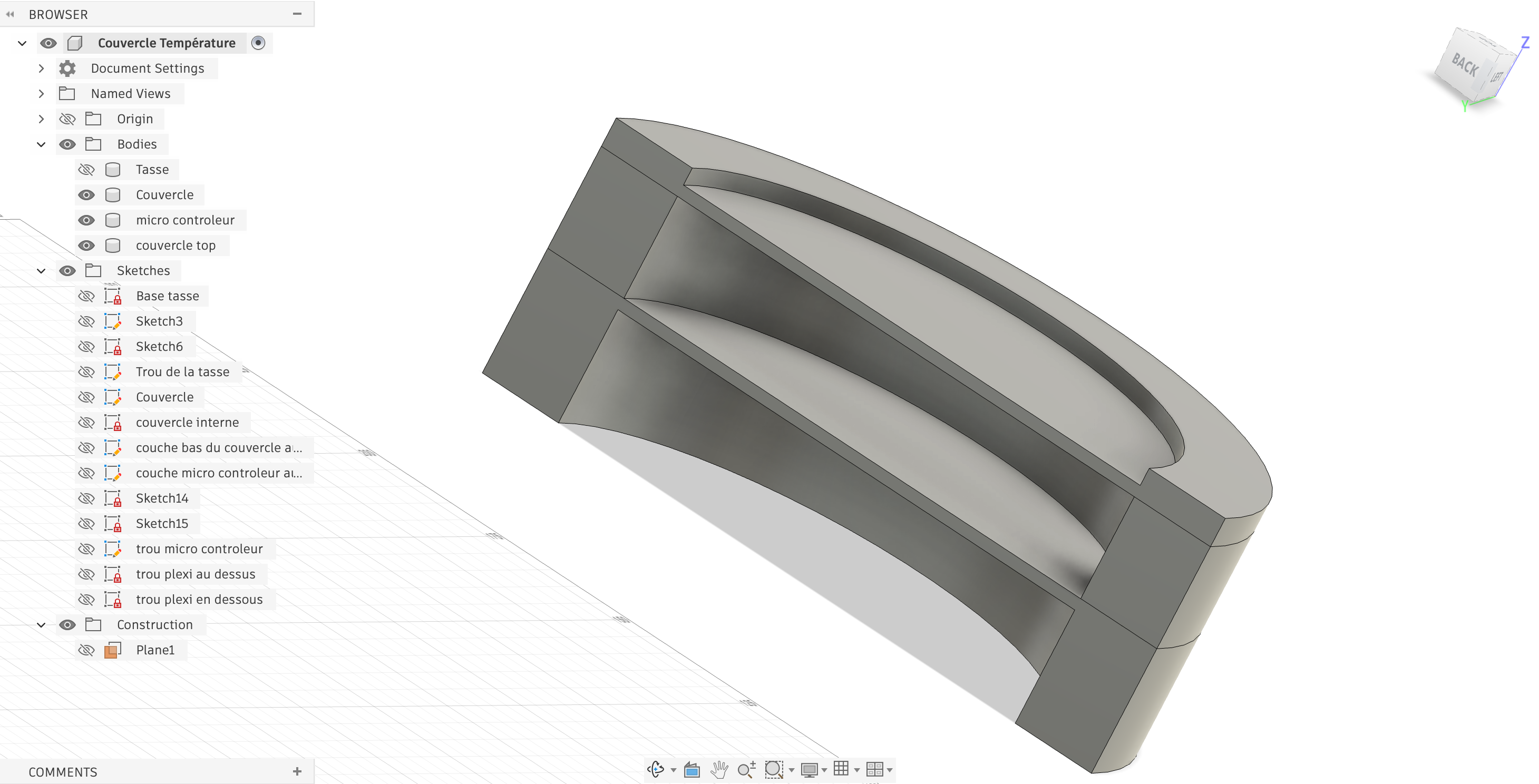Select the Orbit navigation tool
1539x784 pixels.
click(656, 769)
